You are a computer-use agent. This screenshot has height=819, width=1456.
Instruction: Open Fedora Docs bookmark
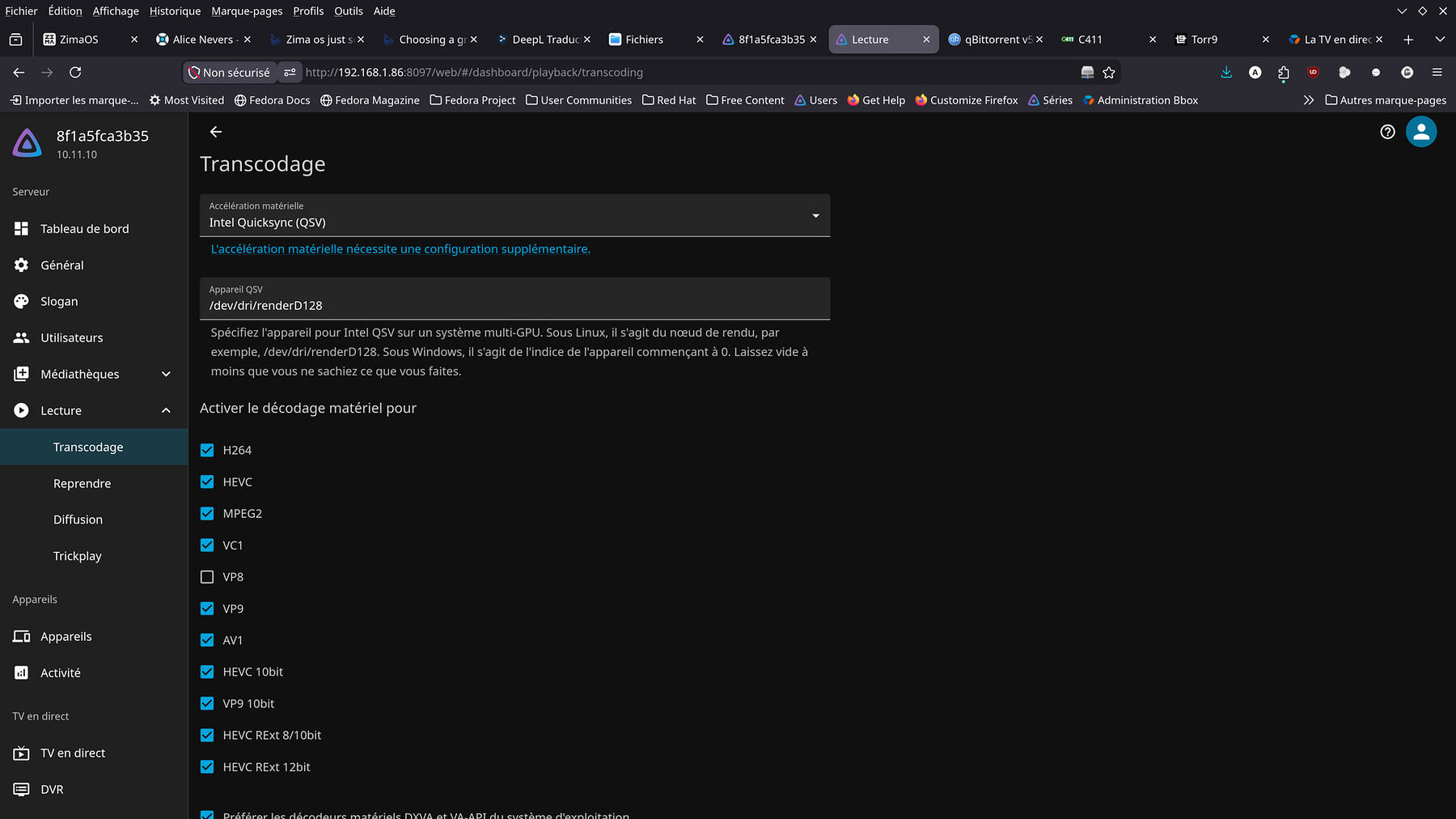(272, 100)
